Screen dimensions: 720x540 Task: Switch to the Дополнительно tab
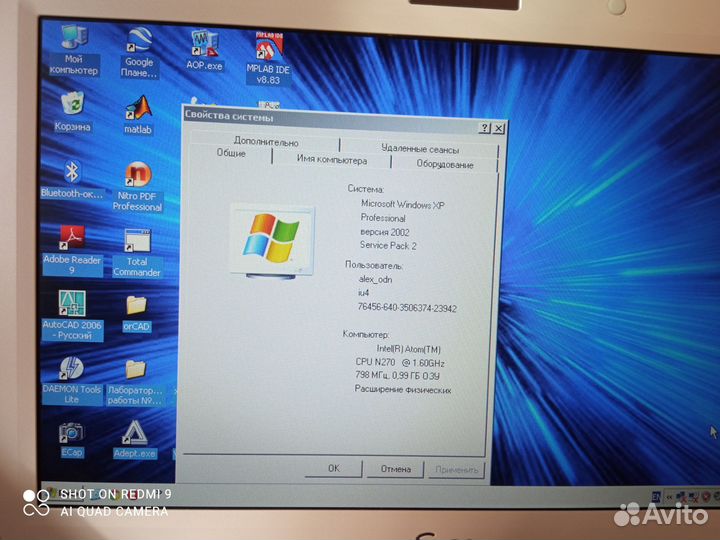click(x=265, y=142)
